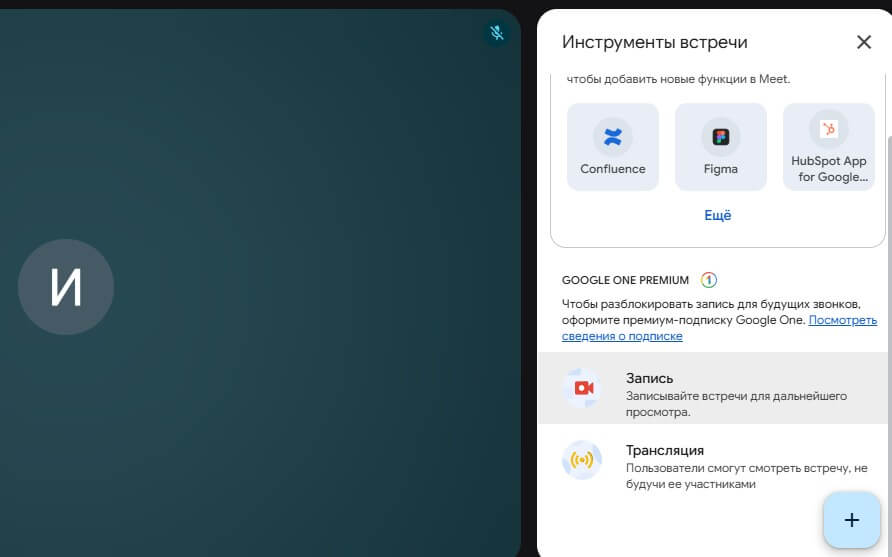Select the Трансляция menu item title
Image resolution: width=892 pixels, height=557 pixels.
(664, 450)
